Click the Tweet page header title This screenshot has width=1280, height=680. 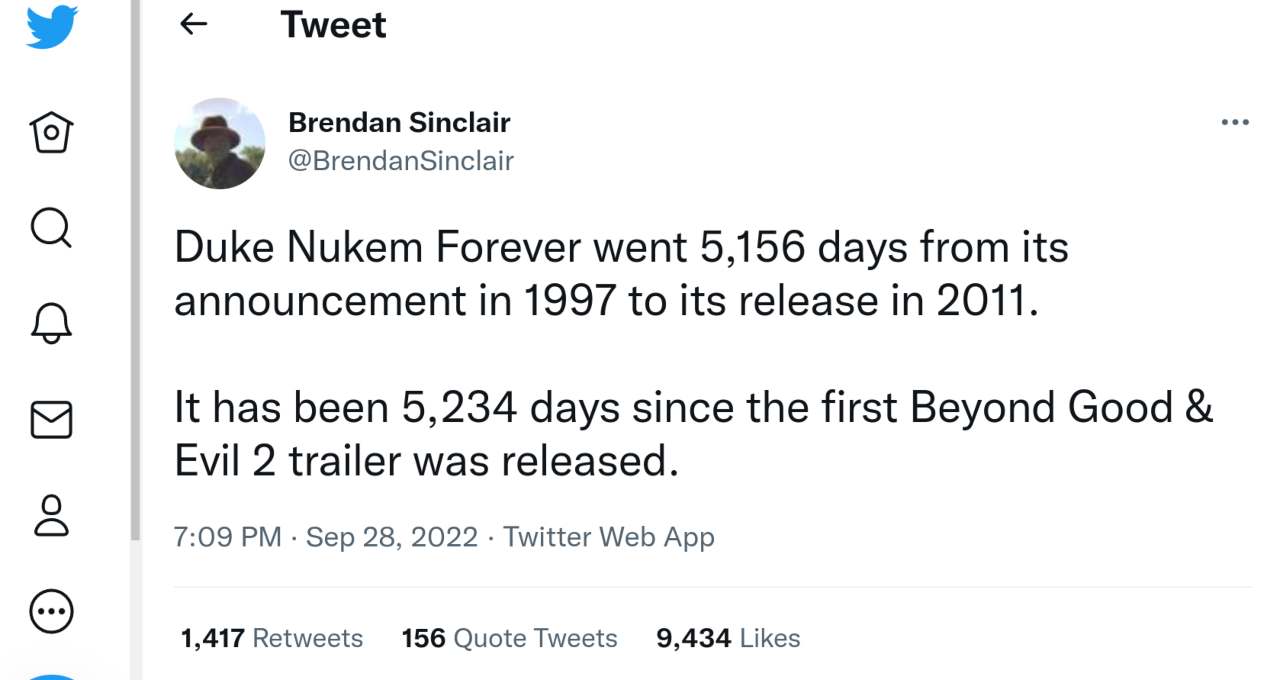point(333,25)
